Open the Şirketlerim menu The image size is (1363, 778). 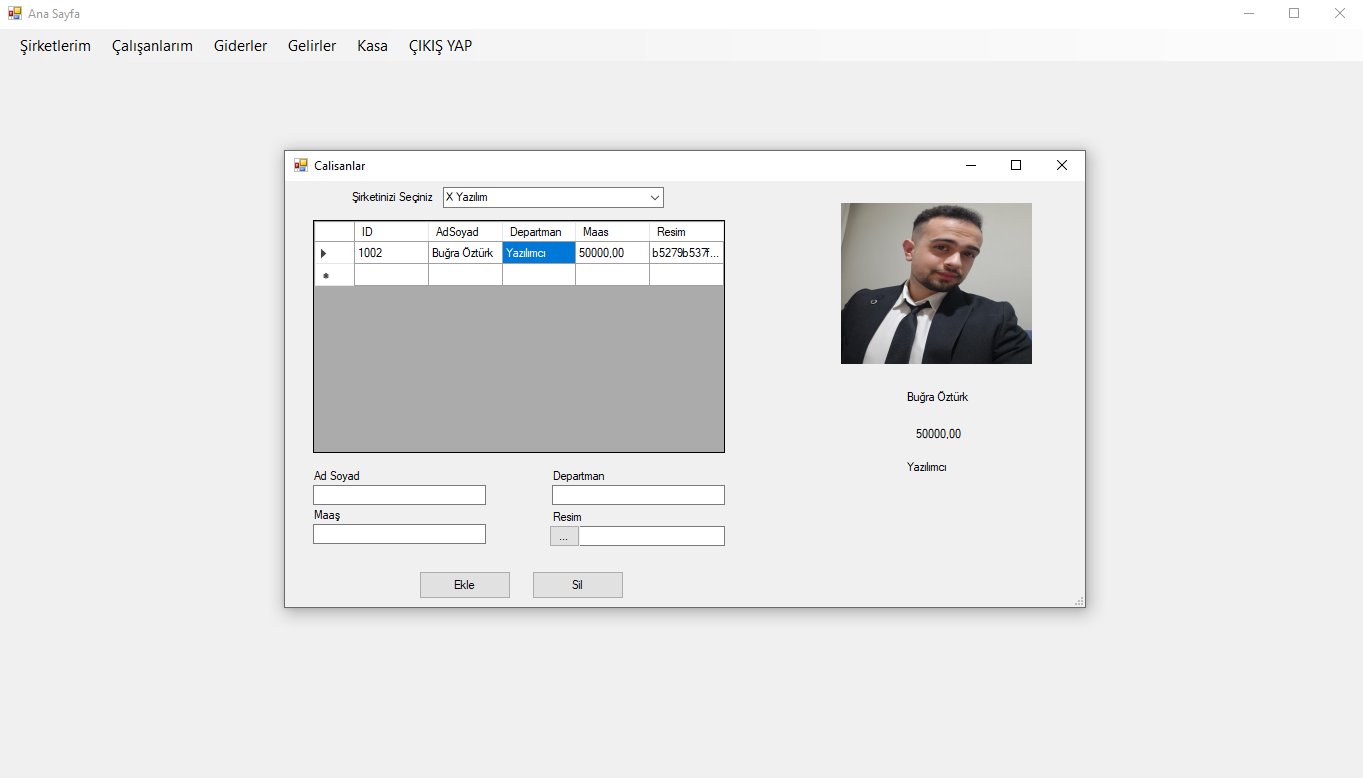pos(55,46)
